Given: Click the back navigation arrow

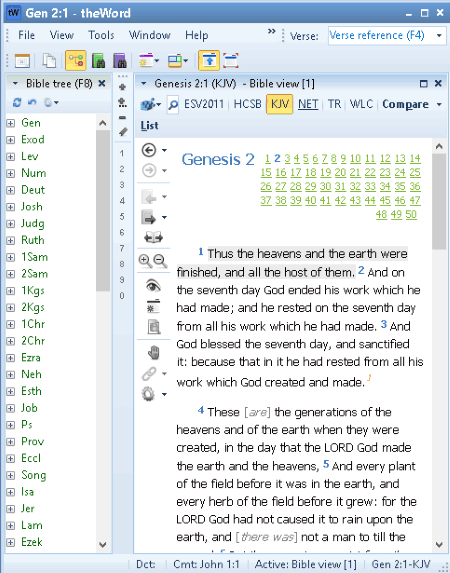Looking at the screenshot, I should [x=149, y=150].
